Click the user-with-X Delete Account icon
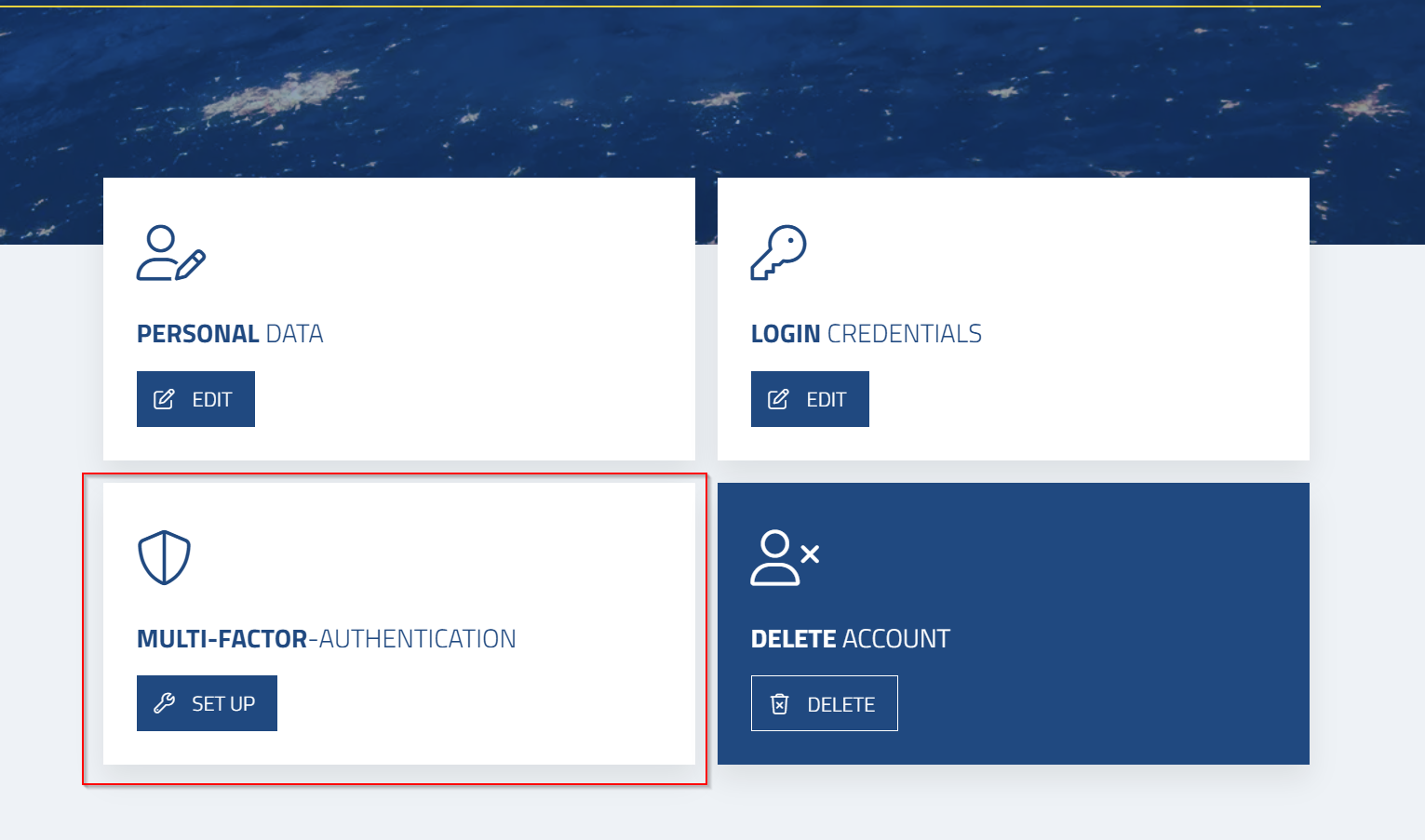 784,557
